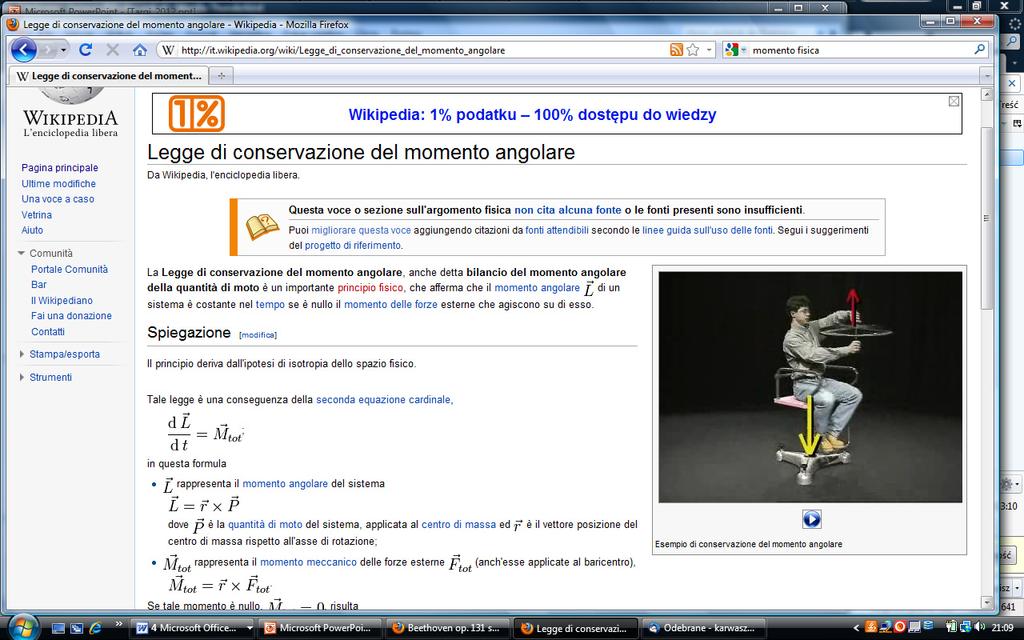Open the 'momento meccanico' link
1024x640 pixels.
coord(308,562)
